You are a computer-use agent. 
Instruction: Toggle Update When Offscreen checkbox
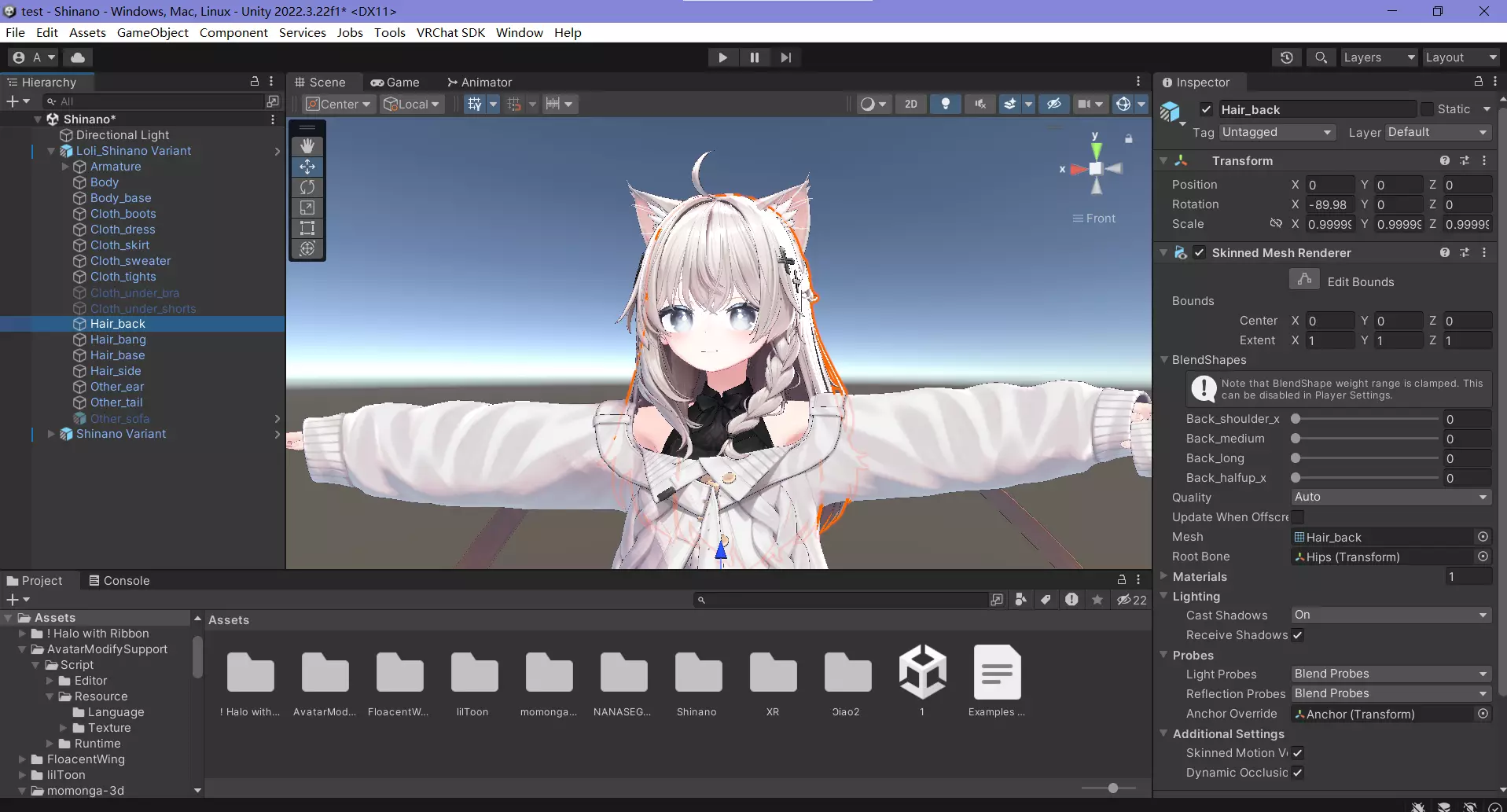[x=1297, y=517]
